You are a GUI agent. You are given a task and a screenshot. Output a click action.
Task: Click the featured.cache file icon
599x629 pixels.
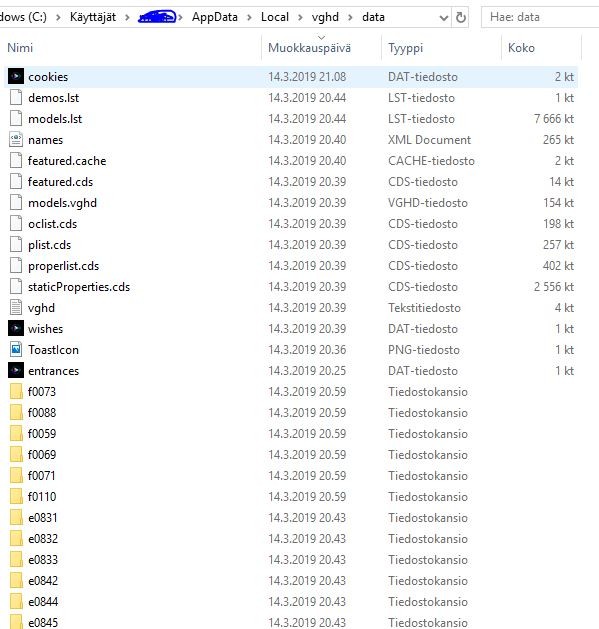[x=16, y=160]
